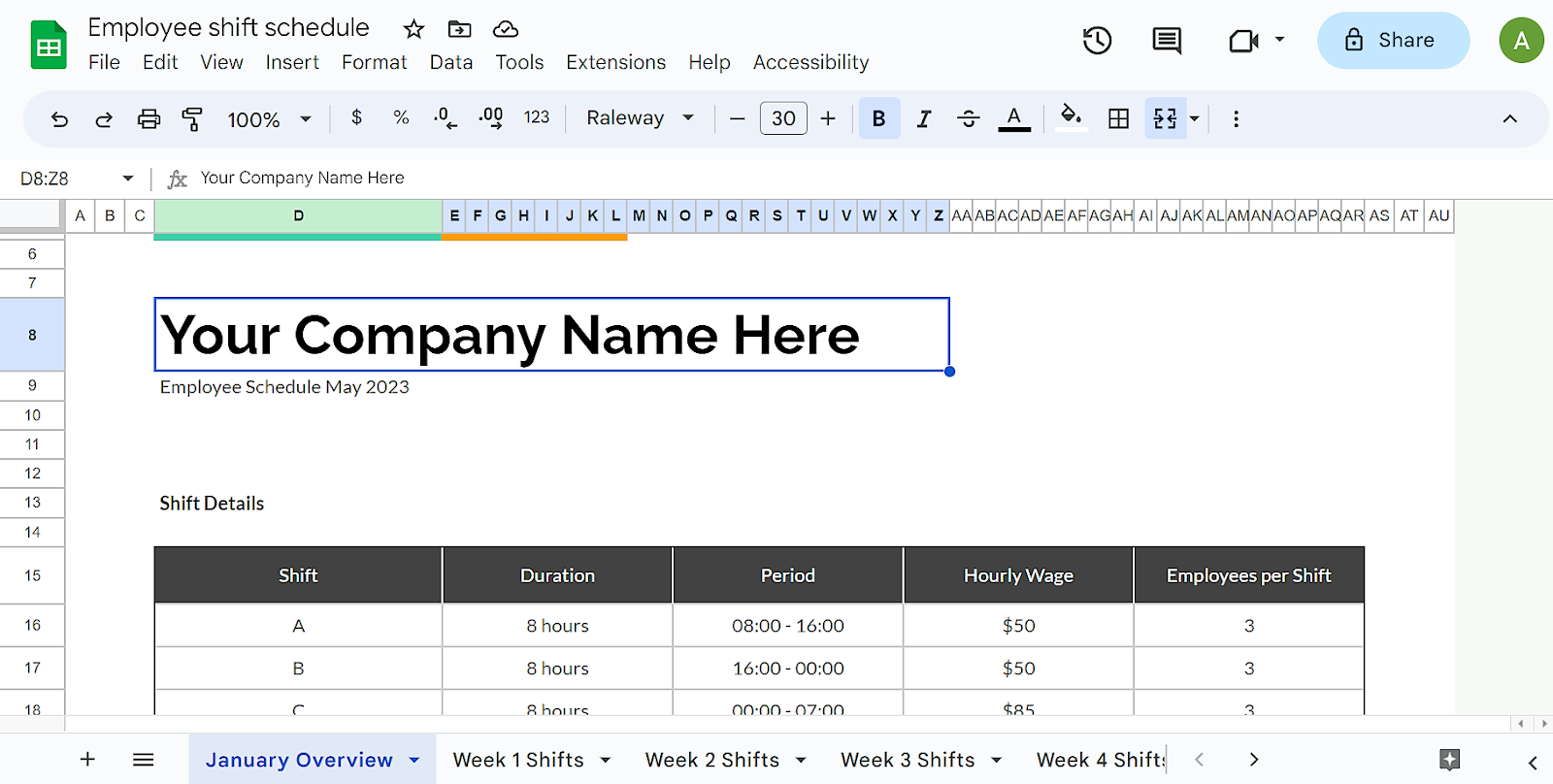This screenshot has height=784, width=1553.
Task: Open January Overview tab dropdown arrow
Action: coord(414,760)
